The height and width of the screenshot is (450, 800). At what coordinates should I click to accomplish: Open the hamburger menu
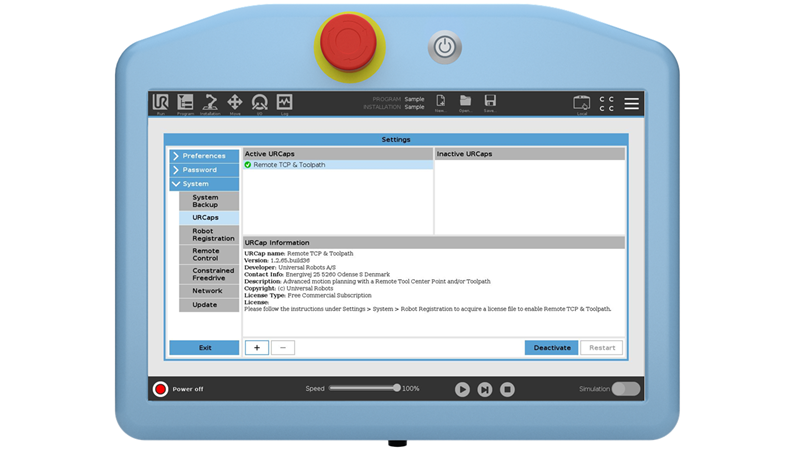pos(632,104)
